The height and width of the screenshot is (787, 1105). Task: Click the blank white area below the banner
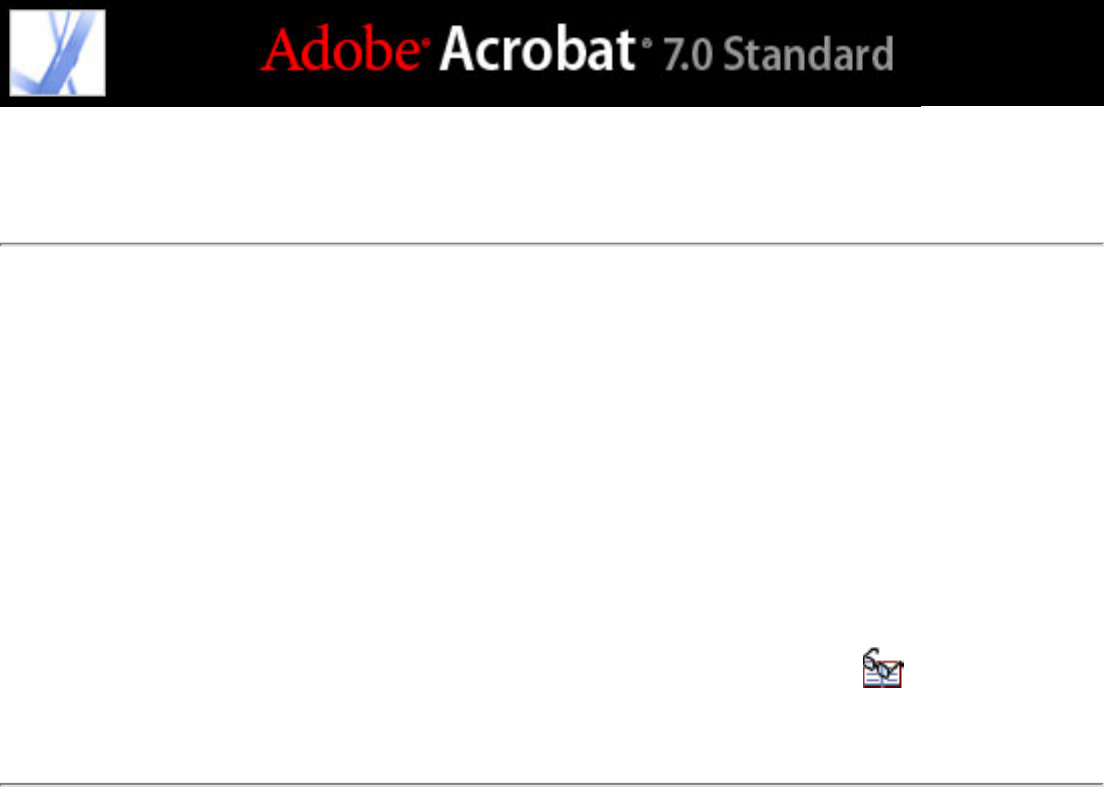[x=552, y=175]
